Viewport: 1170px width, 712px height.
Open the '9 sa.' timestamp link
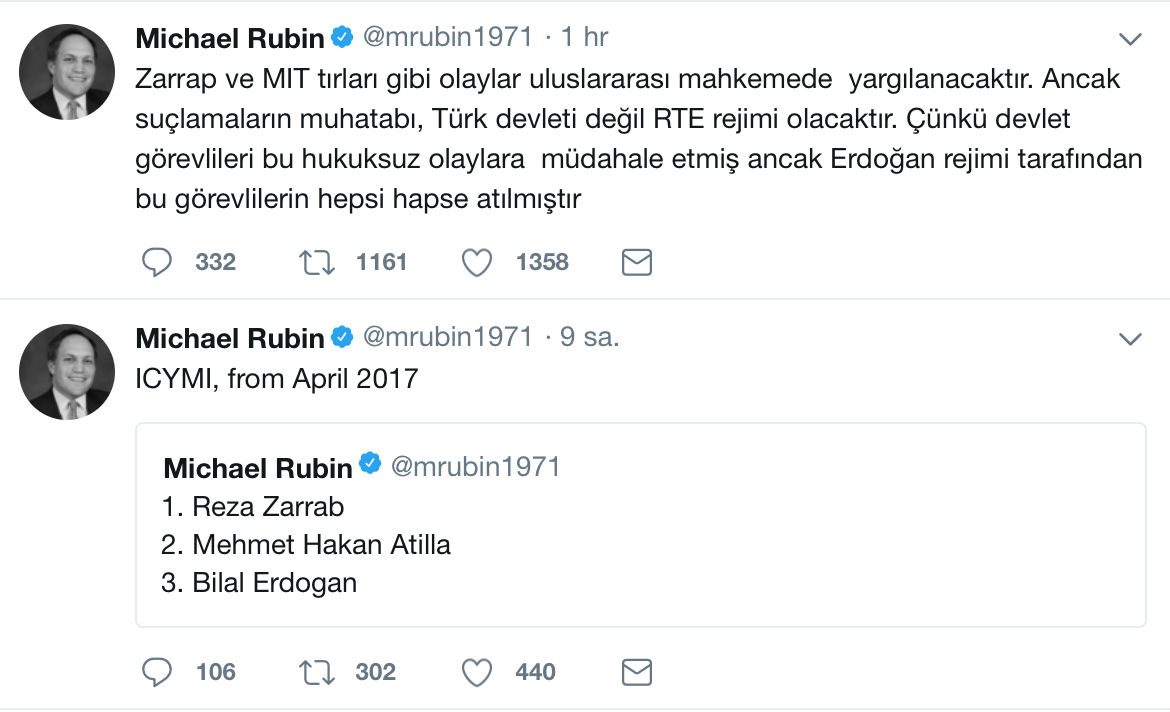590,338
